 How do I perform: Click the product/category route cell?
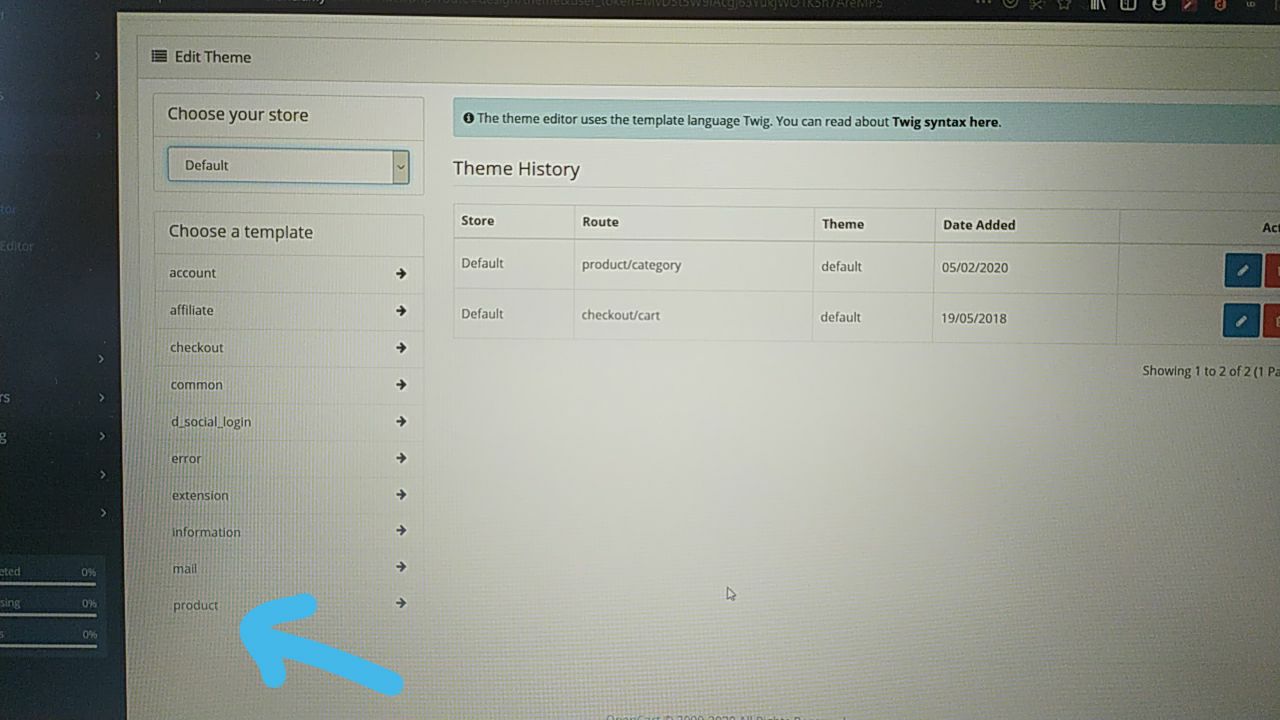pos(694,265)
